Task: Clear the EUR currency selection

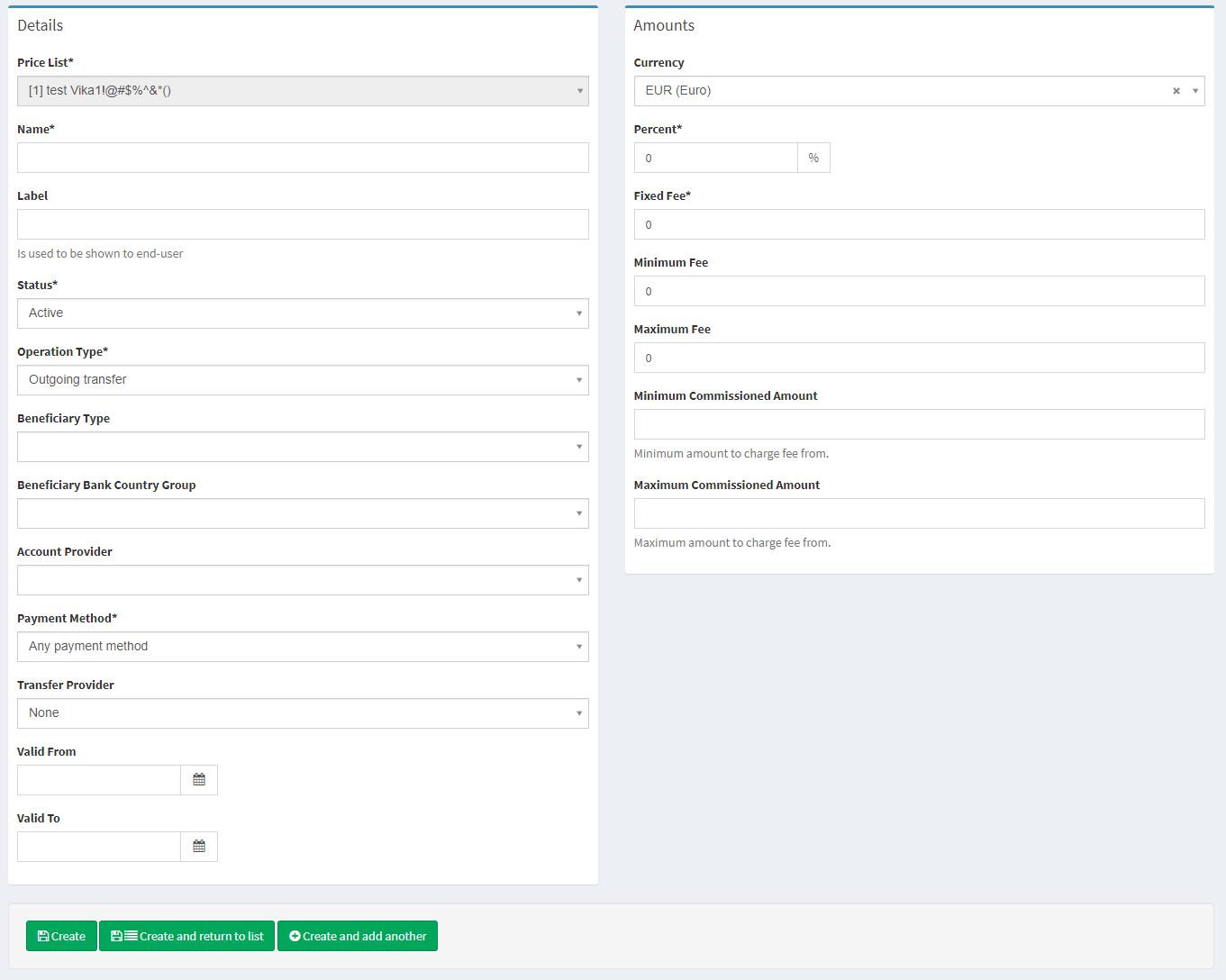Action: (1176, 91)
